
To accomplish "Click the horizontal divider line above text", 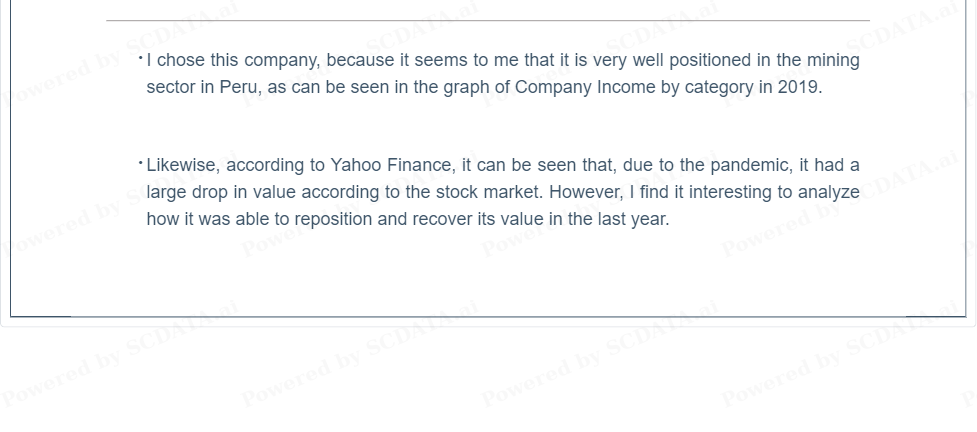I will [x=488, y=21].
